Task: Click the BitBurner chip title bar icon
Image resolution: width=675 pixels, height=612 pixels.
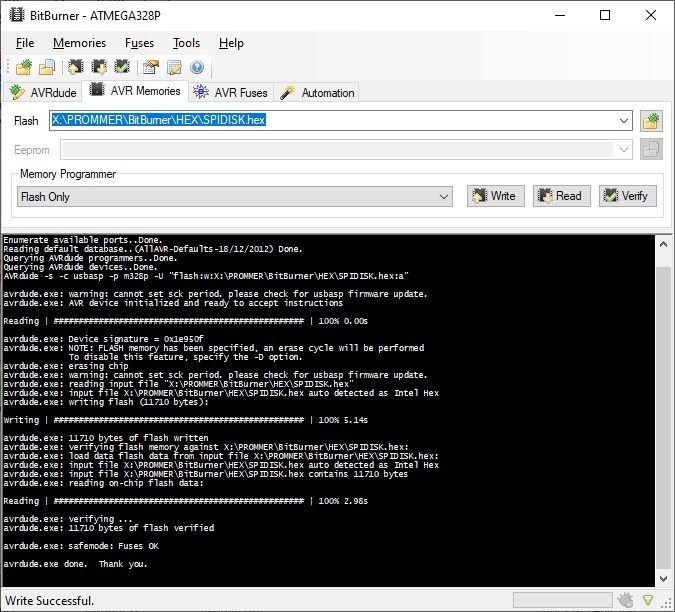Action: tap(17, 15)
